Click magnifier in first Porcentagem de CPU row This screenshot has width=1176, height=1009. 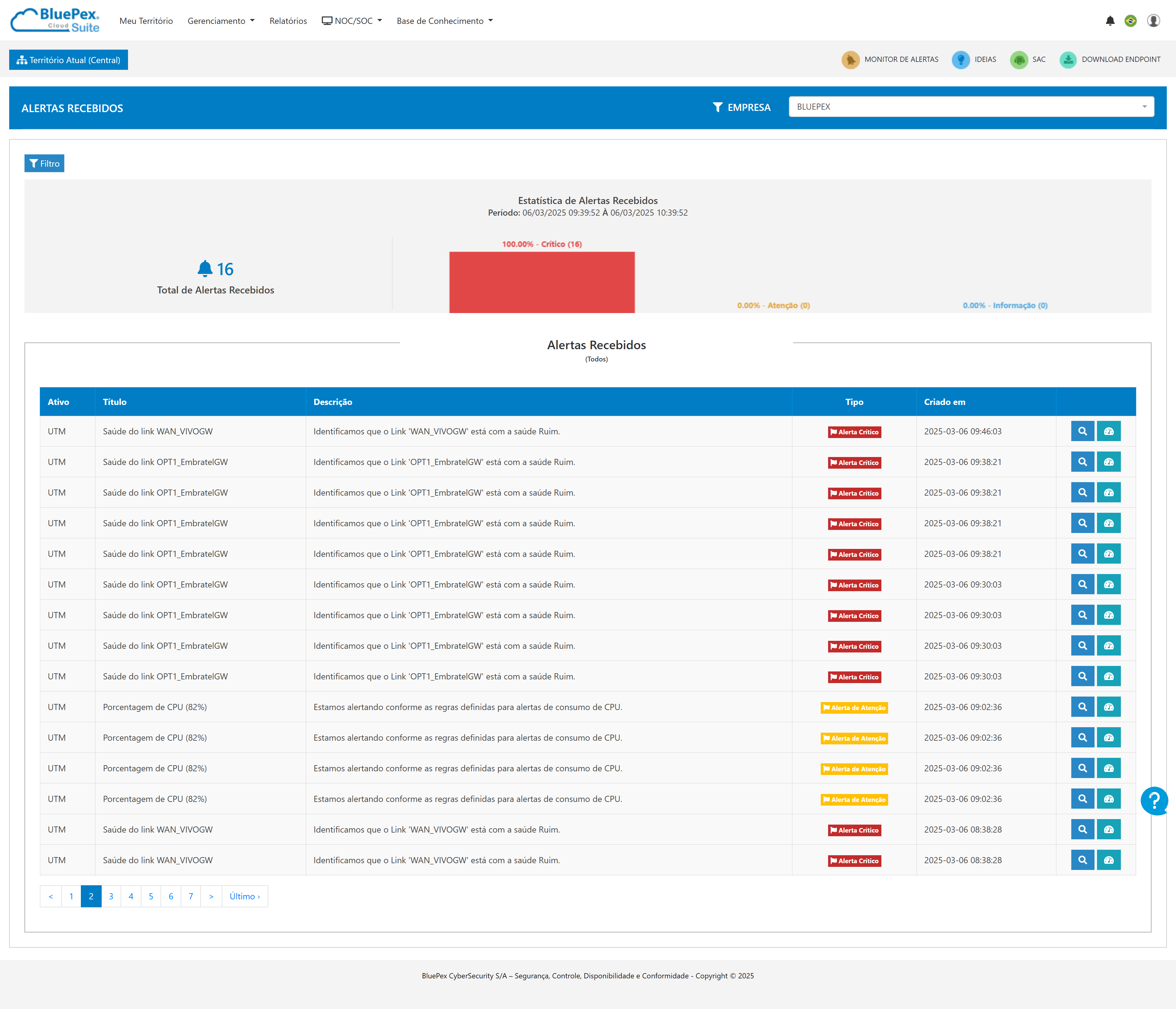tap(1082, 708)
